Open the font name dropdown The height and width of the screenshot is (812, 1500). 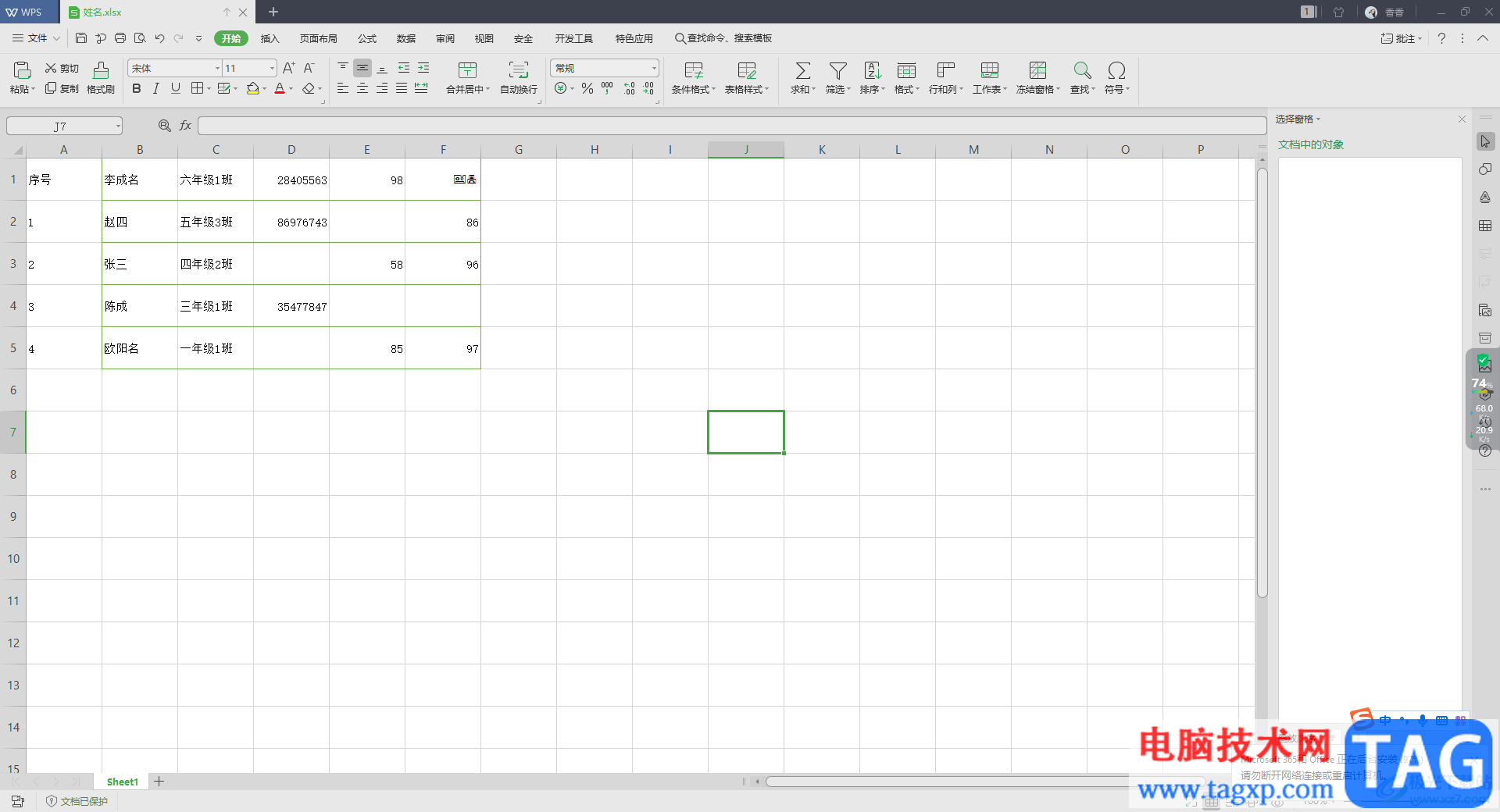(x=217, y=69)
